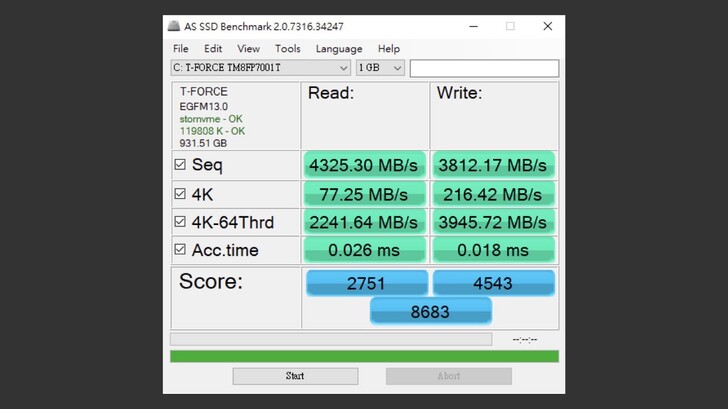728x409 pixels.
Task: Click the AS SSD Benchmark drive icon
Action: (x=174, y=26)
